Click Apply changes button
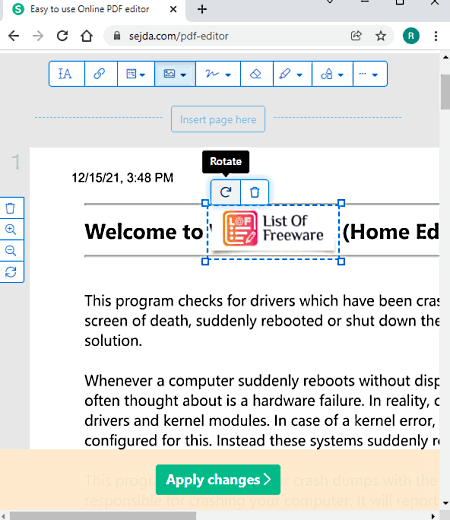 [218, 479]
